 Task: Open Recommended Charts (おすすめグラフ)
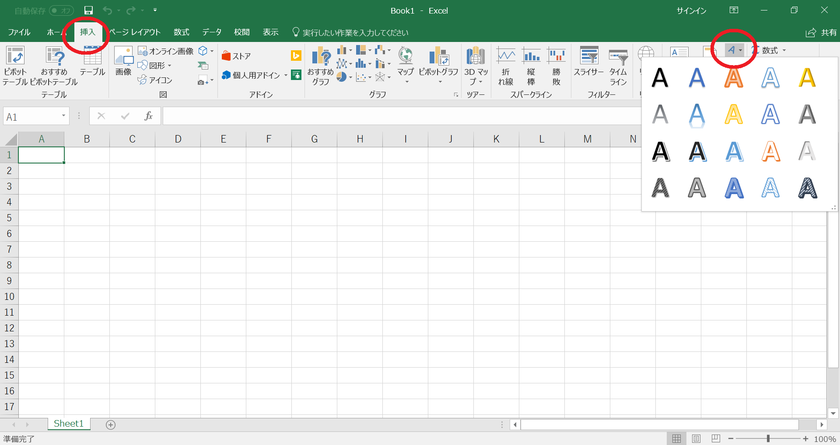(320, 65)
